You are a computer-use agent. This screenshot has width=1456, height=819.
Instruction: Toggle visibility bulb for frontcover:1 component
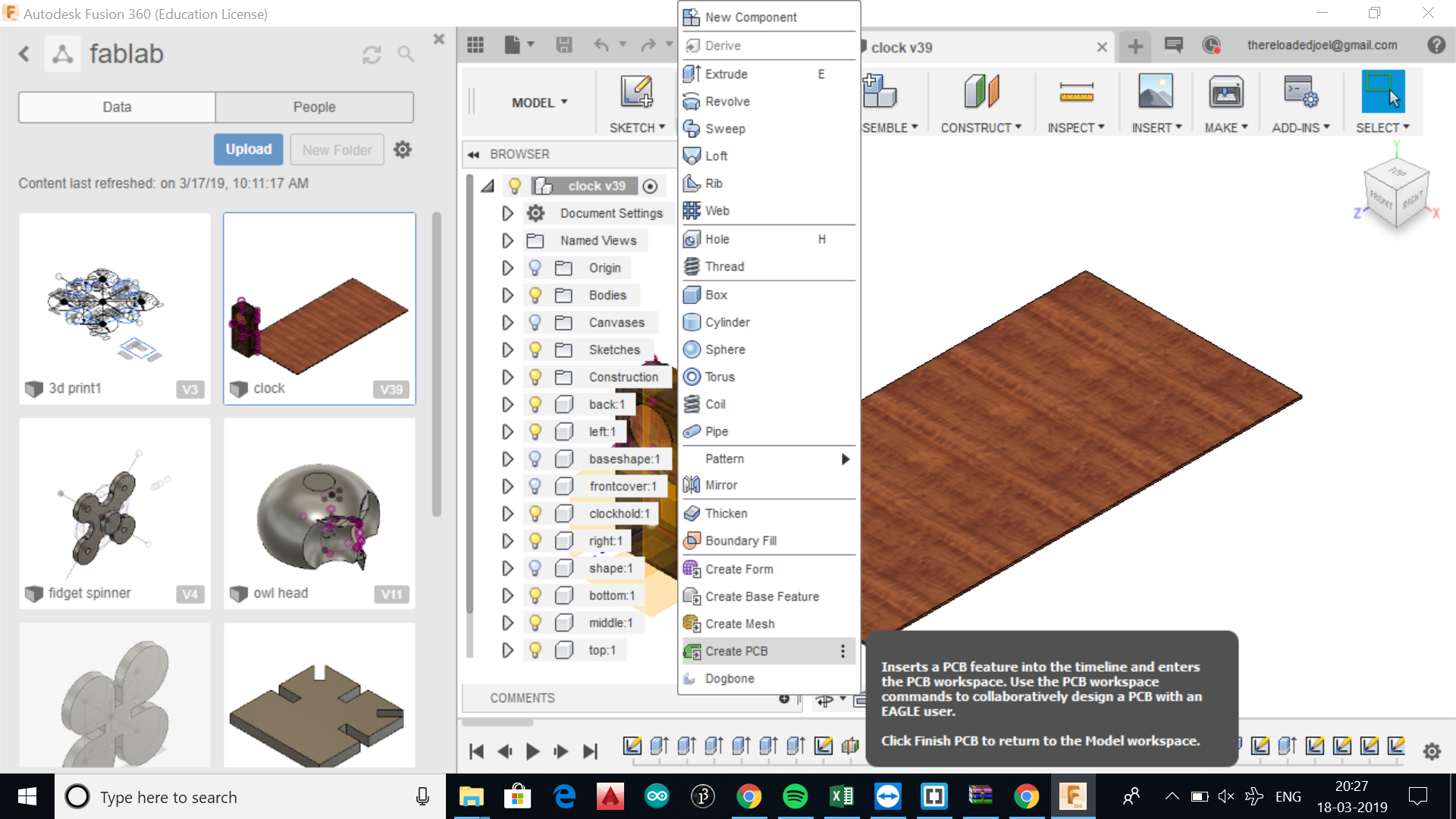[535, 486]
